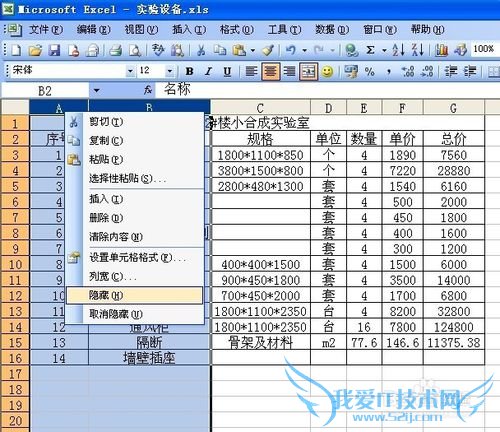Screen dimensions: 500x432
Task: Open the 文件(F) menu
Action: pyautogui.click(x=46, y=30)
